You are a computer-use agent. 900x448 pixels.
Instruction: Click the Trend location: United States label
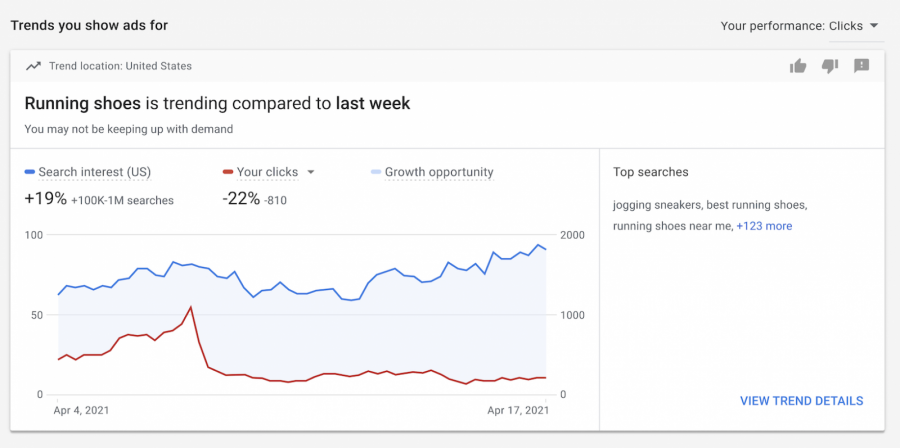click(120, 66)
